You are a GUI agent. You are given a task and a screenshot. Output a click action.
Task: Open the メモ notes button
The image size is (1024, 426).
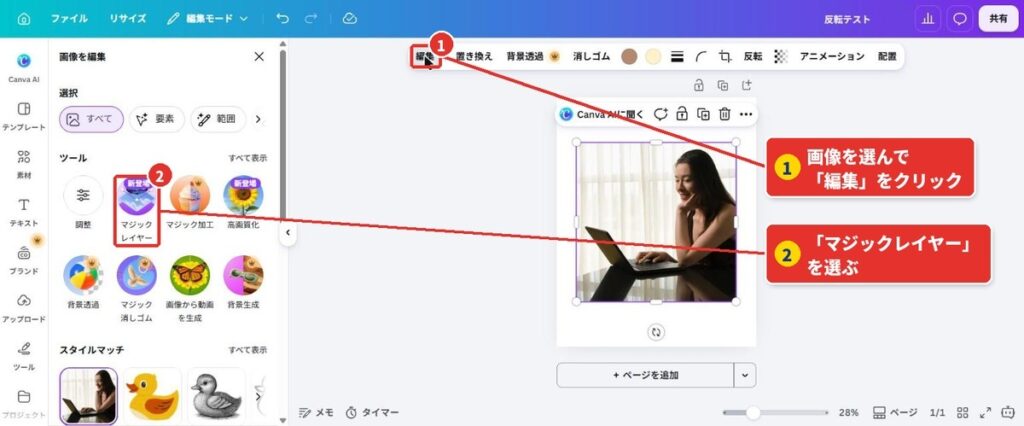316,412
